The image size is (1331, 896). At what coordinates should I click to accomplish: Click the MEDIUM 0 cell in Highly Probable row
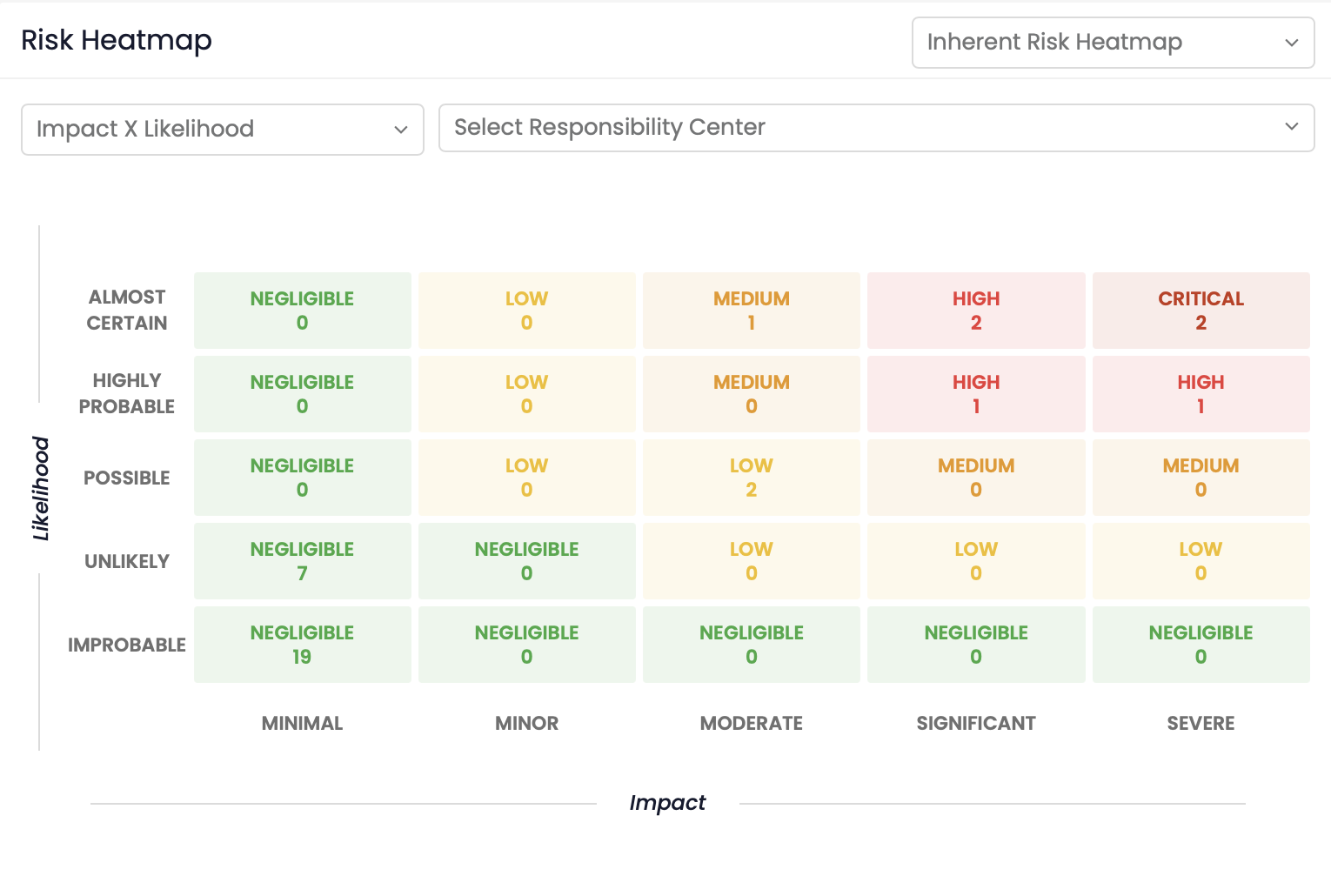[x=751, y=394]
